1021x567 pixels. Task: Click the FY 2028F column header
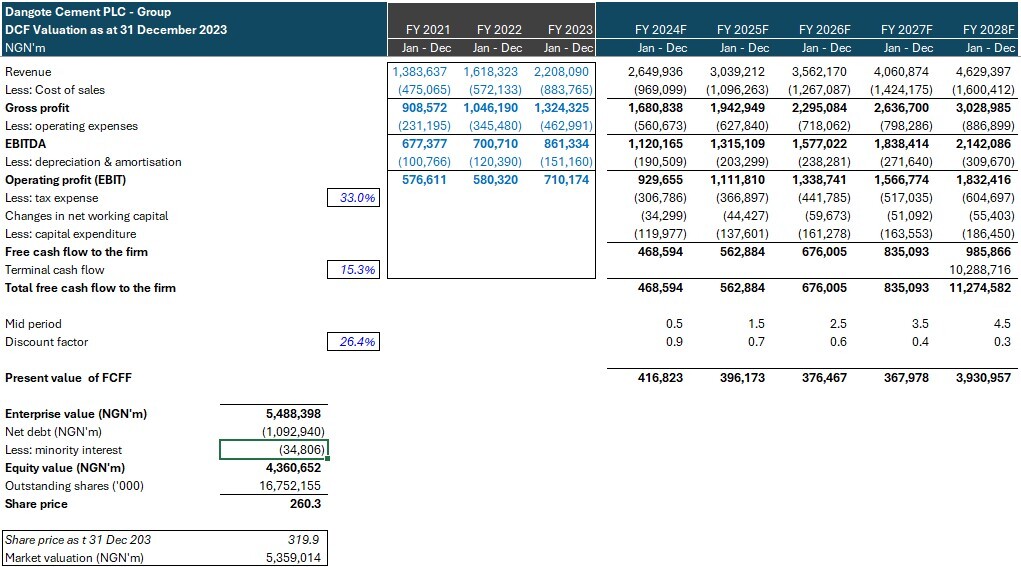tap(988, 30)
